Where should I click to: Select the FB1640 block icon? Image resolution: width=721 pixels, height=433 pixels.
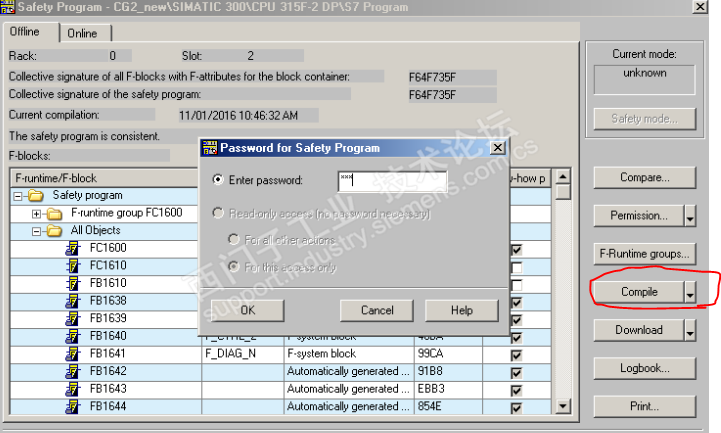point(73,336)
